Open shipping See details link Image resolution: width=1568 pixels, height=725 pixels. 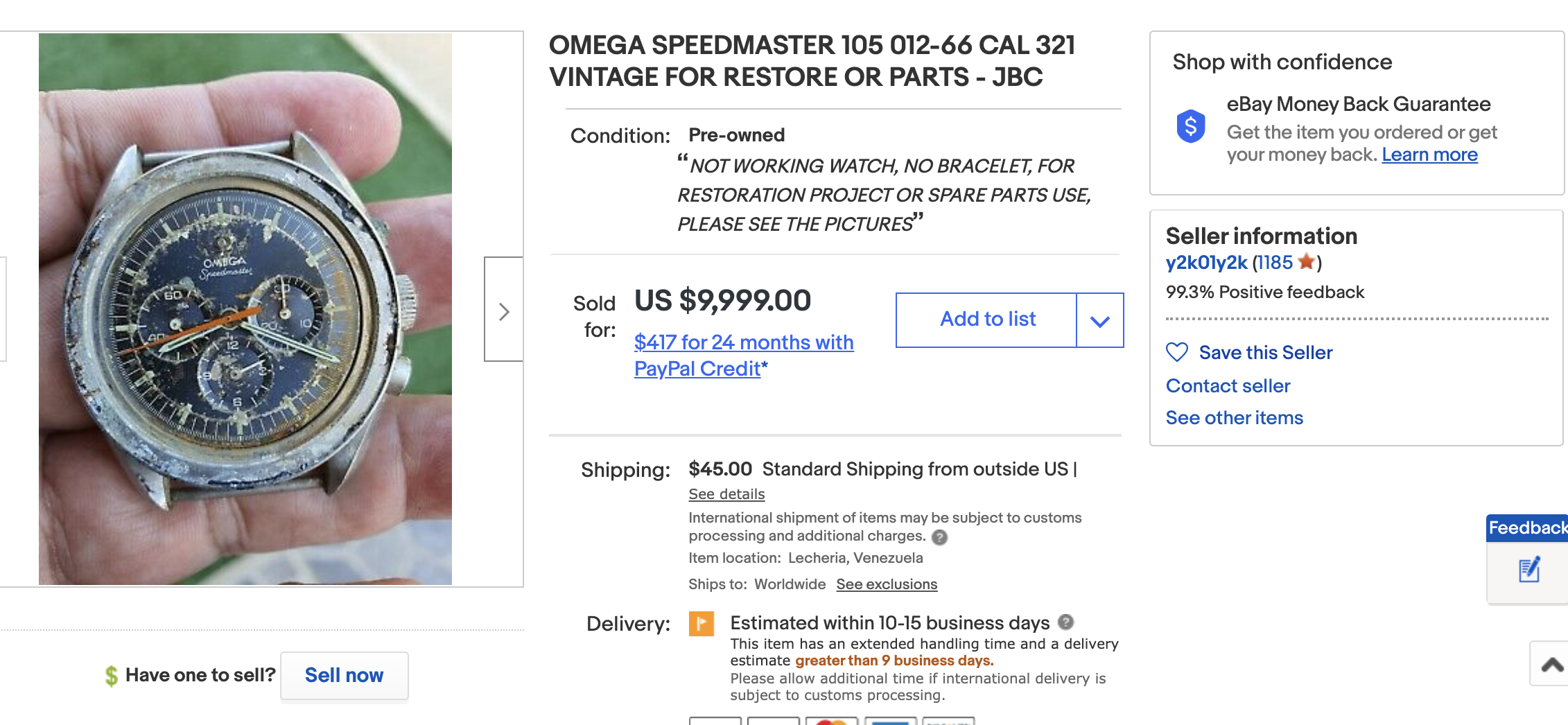[726, 494]
